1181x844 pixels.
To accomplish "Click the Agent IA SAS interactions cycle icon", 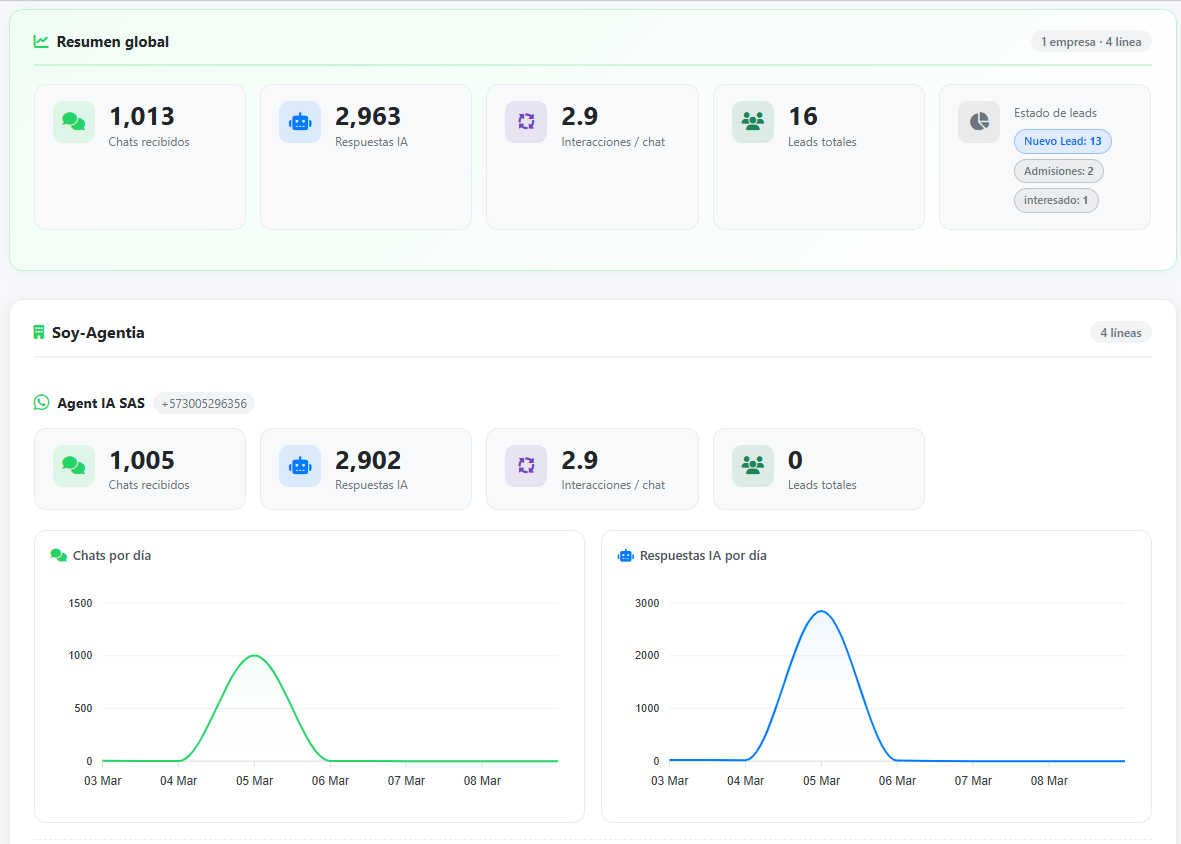I will coord(526,465).
